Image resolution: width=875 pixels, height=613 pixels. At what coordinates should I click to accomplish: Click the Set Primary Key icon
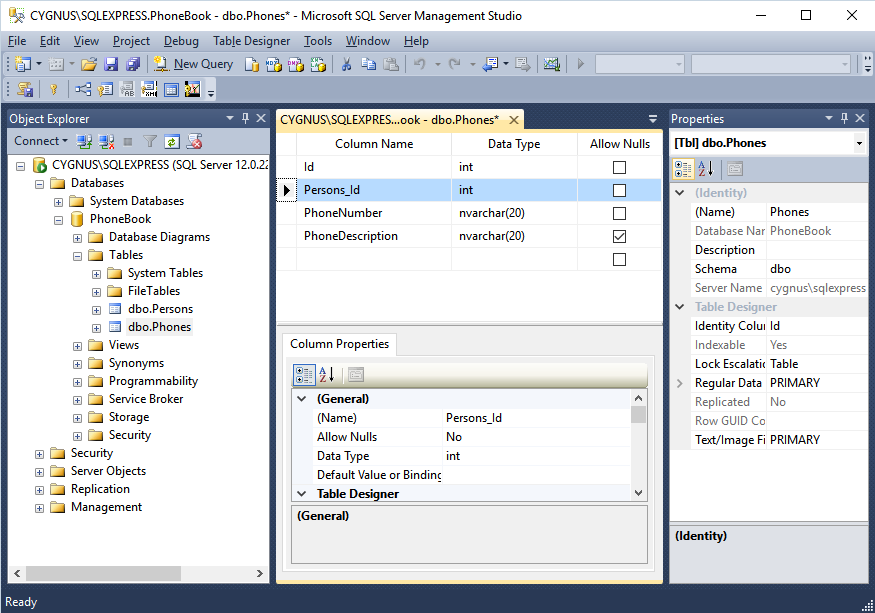click(54, 89)
